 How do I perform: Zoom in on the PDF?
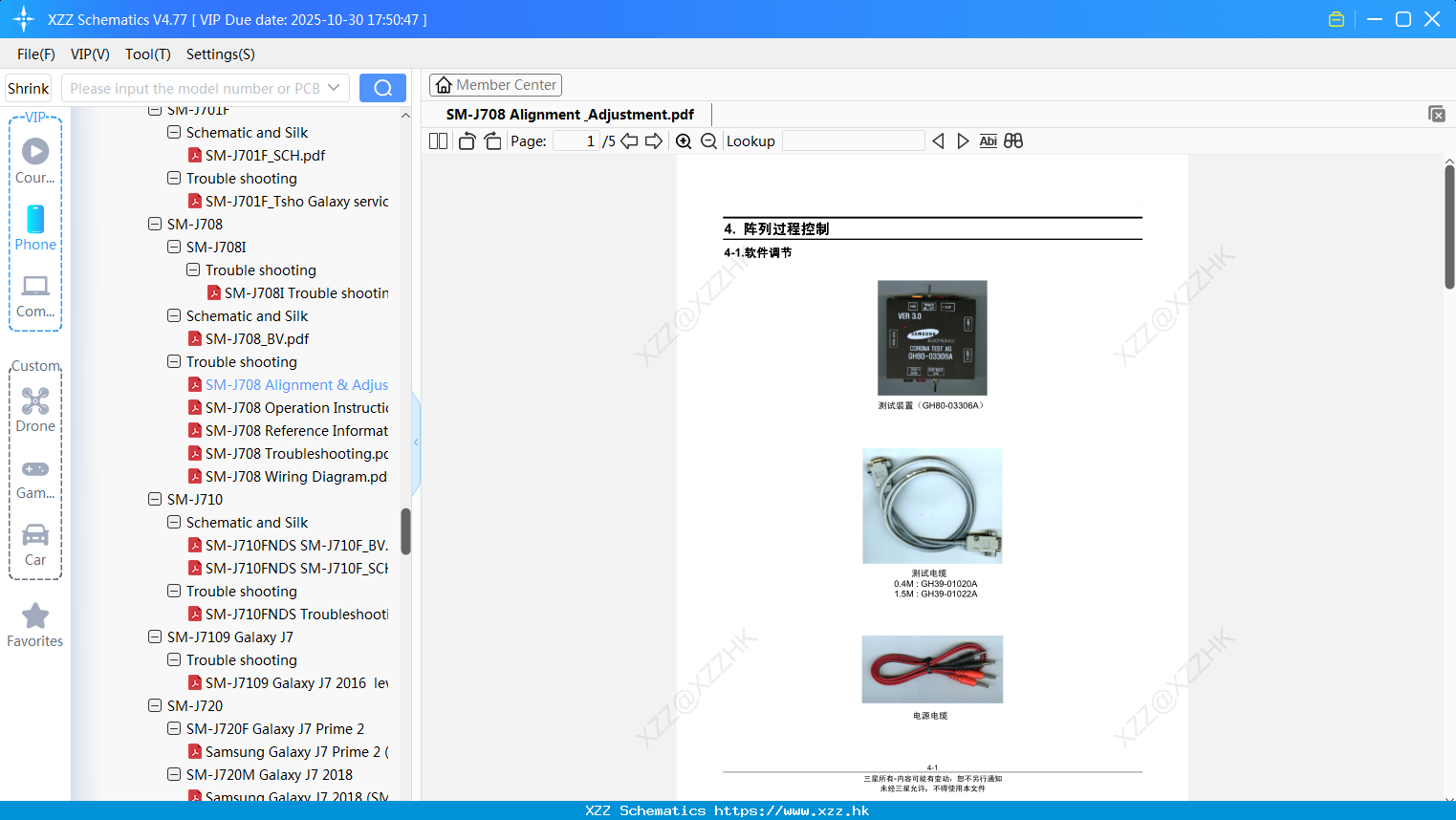click(684, 140)
